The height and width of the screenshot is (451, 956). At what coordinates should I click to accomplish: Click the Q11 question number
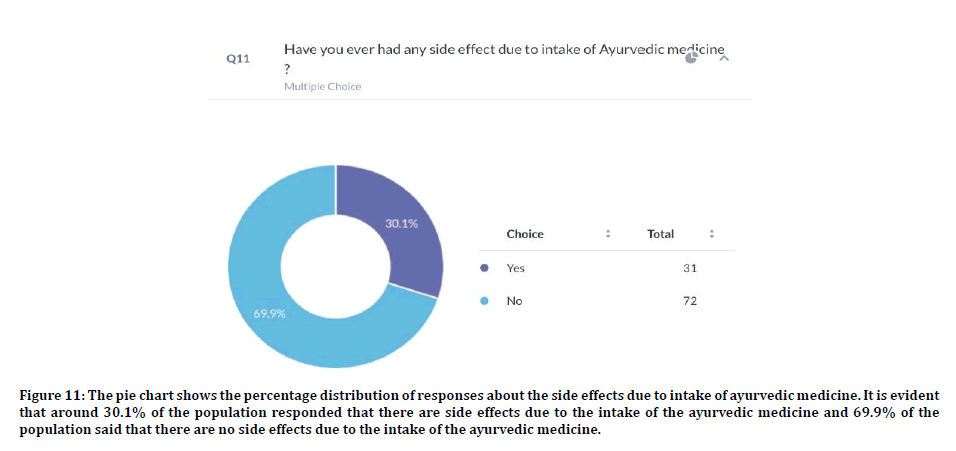[238, 59]
